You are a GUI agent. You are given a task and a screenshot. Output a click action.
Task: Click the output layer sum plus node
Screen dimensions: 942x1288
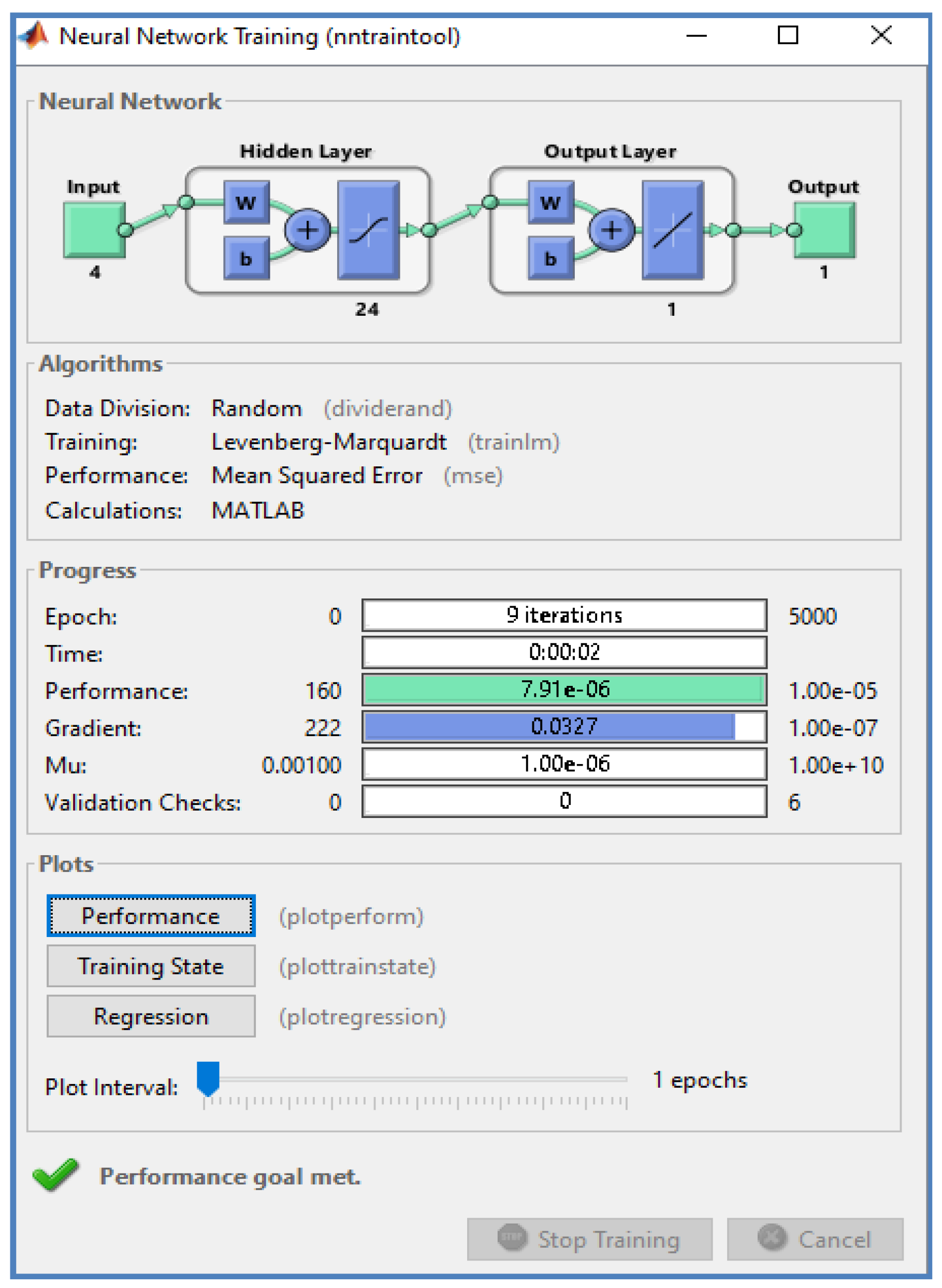pos(612,230)
